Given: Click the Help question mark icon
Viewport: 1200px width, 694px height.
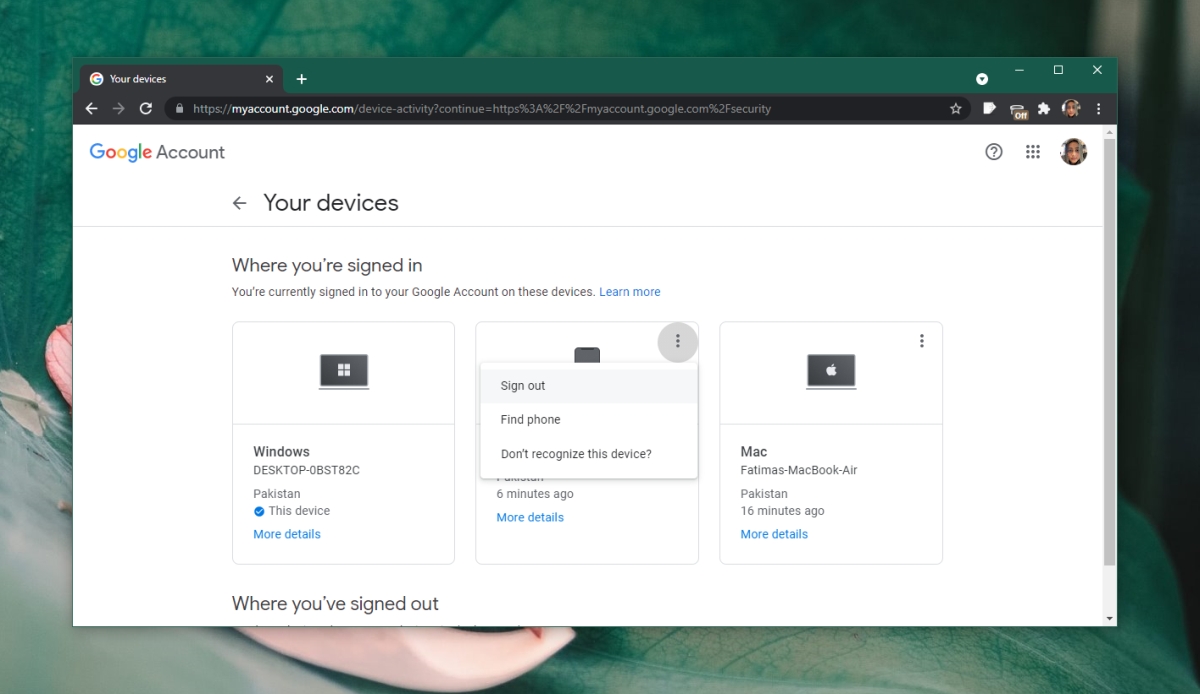Looking at the screenshot, I should pyautogui.click(x=993, y=151).
